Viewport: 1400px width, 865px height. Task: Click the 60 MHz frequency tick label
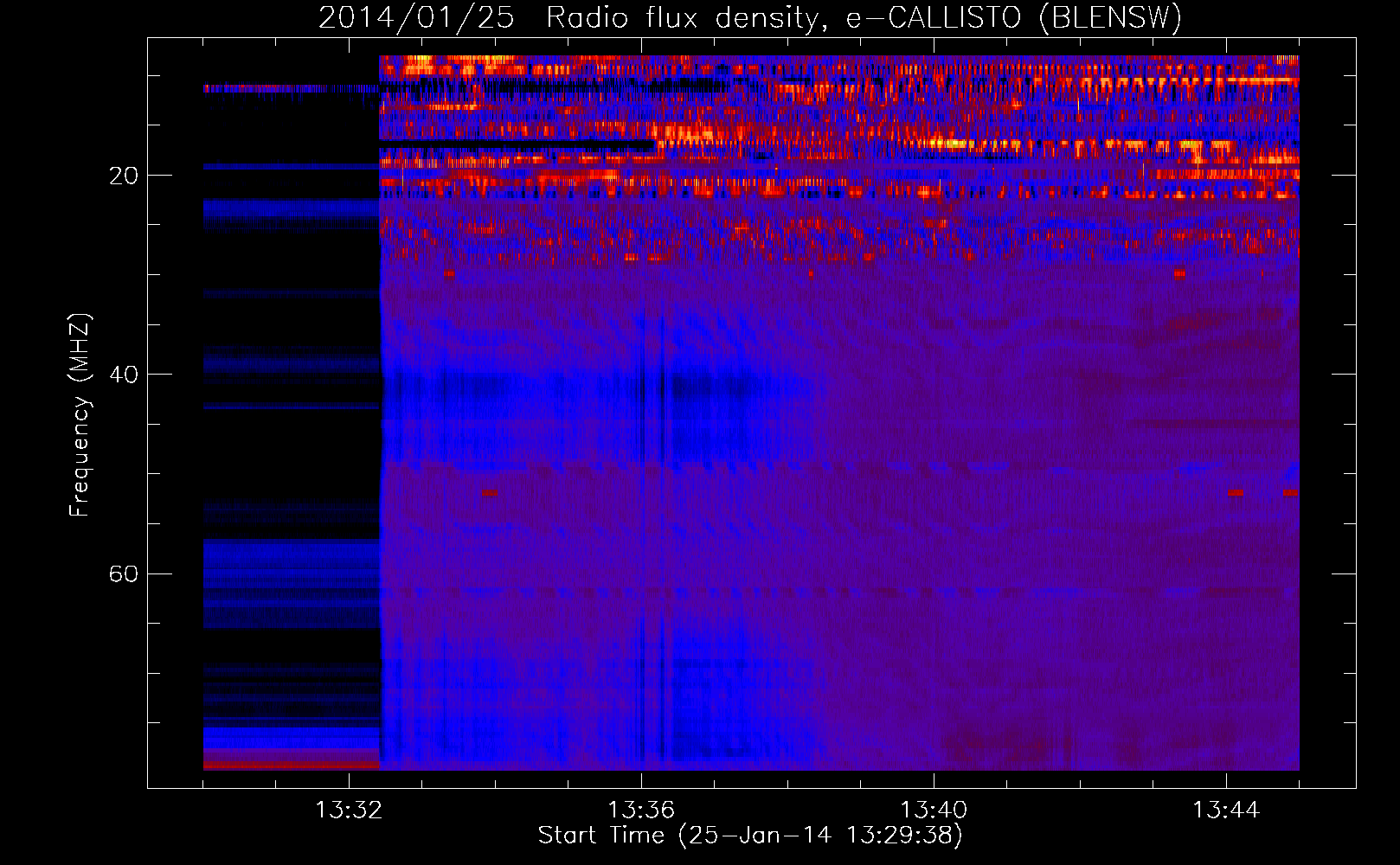pos(124,574)
